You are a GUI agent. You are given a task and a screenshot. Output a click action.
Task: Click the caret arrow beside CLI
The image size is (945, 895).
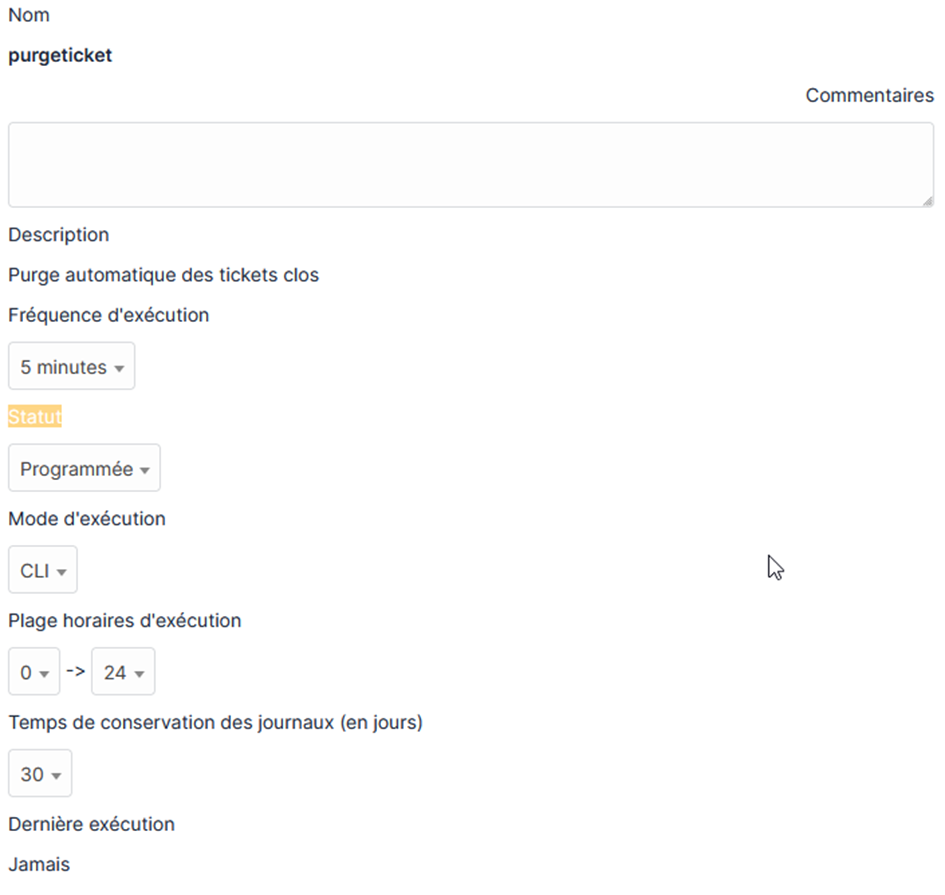click(61, 572)
